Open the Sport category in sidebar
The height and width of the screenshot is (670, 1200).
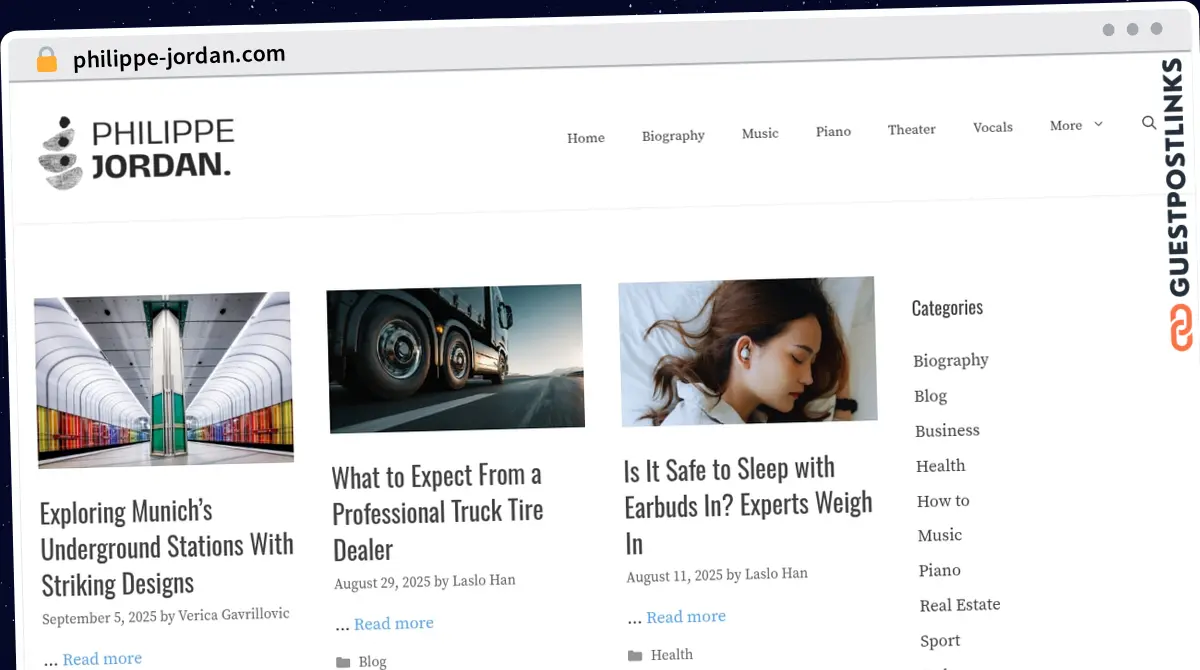(x=940, y=641)
